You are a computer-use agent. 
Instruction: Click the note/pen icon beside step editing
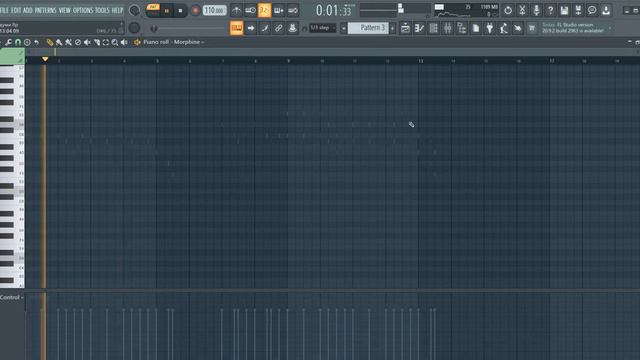pyautogui.click(x=264, y=28)
